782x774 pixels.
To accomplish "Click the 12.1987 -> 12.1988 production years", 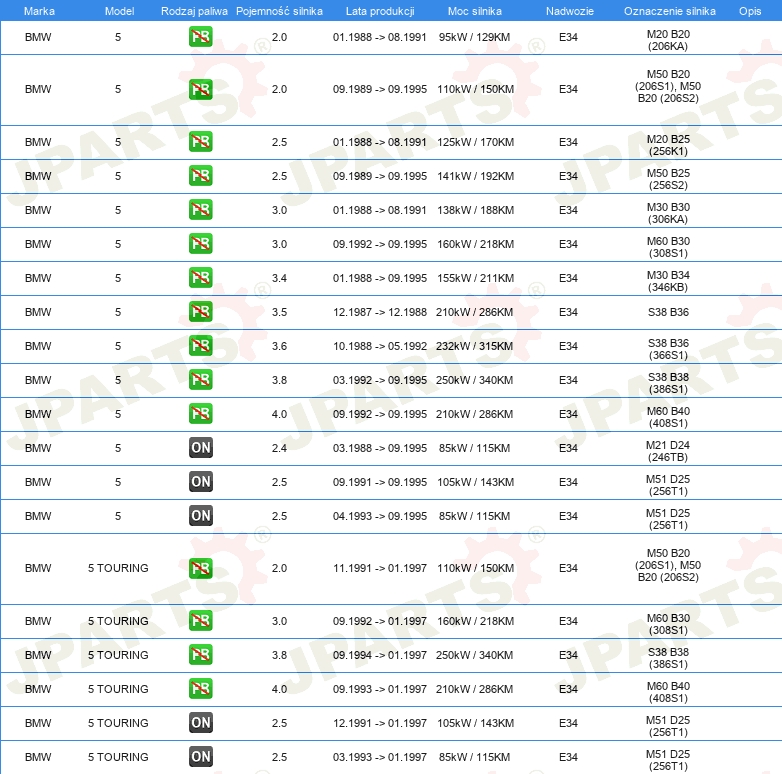I will pos(380,312).
